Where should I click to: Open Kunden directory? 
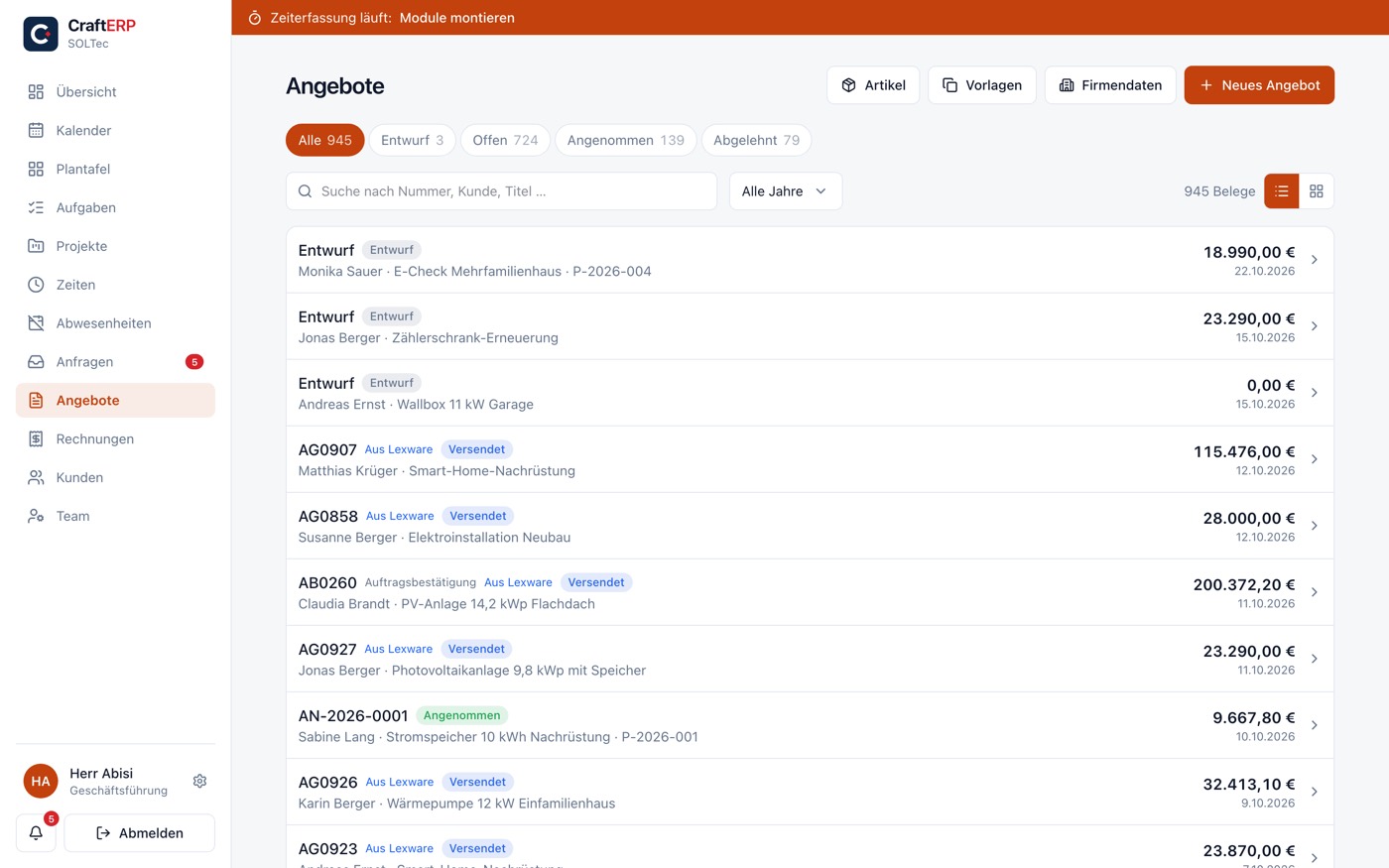[115, 477]
